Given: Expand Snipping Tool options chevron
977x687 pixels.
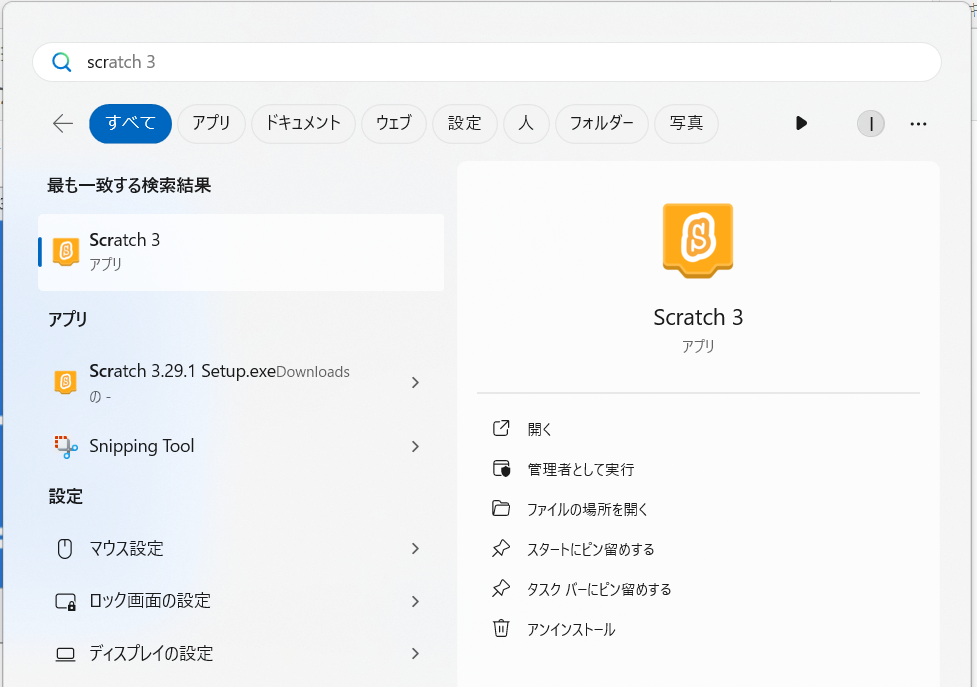Looking at the screenshot, I should [415, 447].
